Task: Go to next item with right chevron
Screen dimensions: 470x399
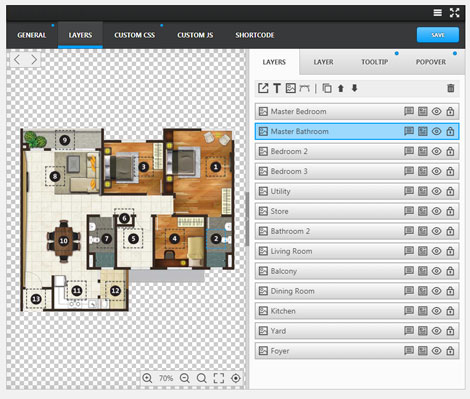Action: tap(34, 60)
